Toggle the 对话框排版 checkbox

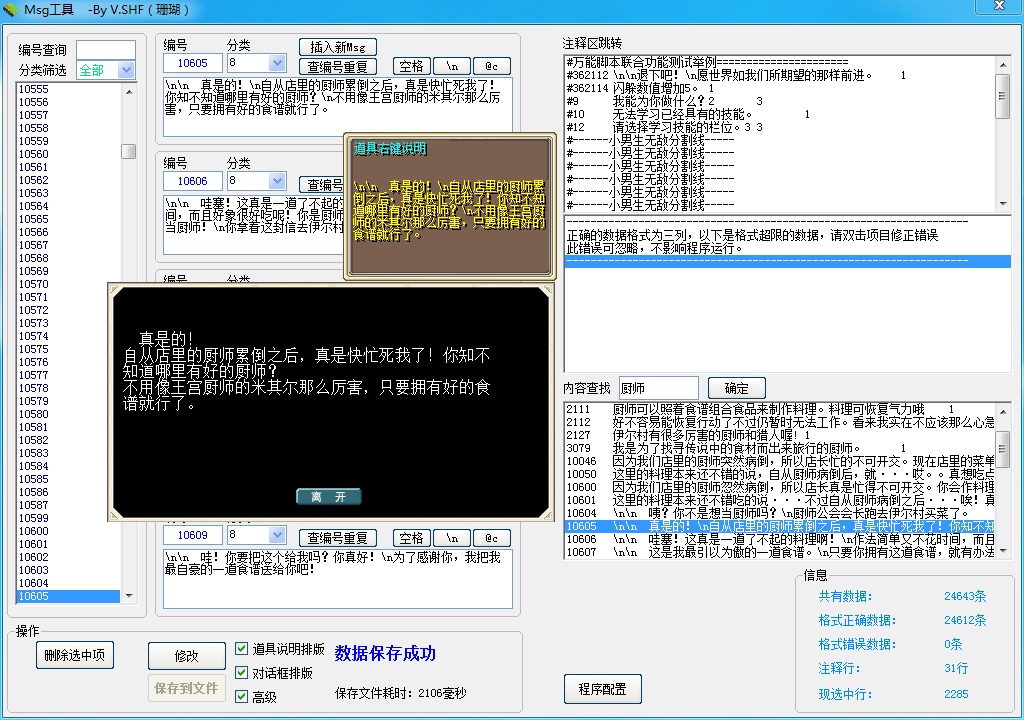[x=241, y=673]
